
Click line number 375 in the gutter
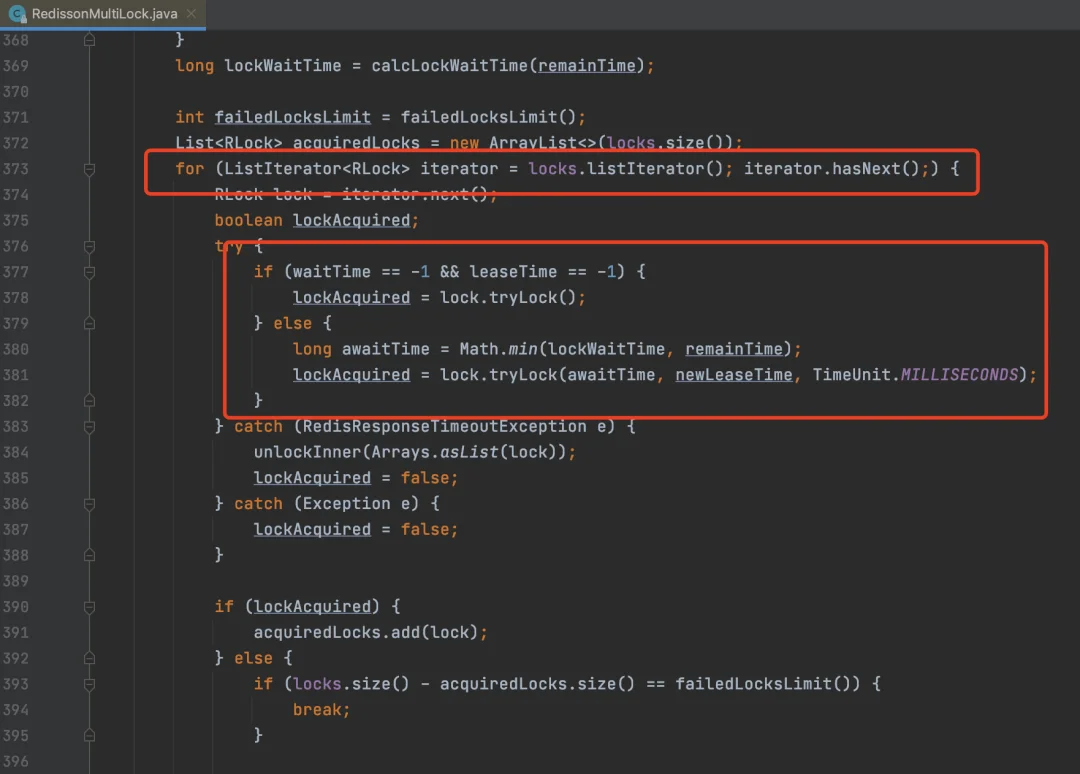16,220
